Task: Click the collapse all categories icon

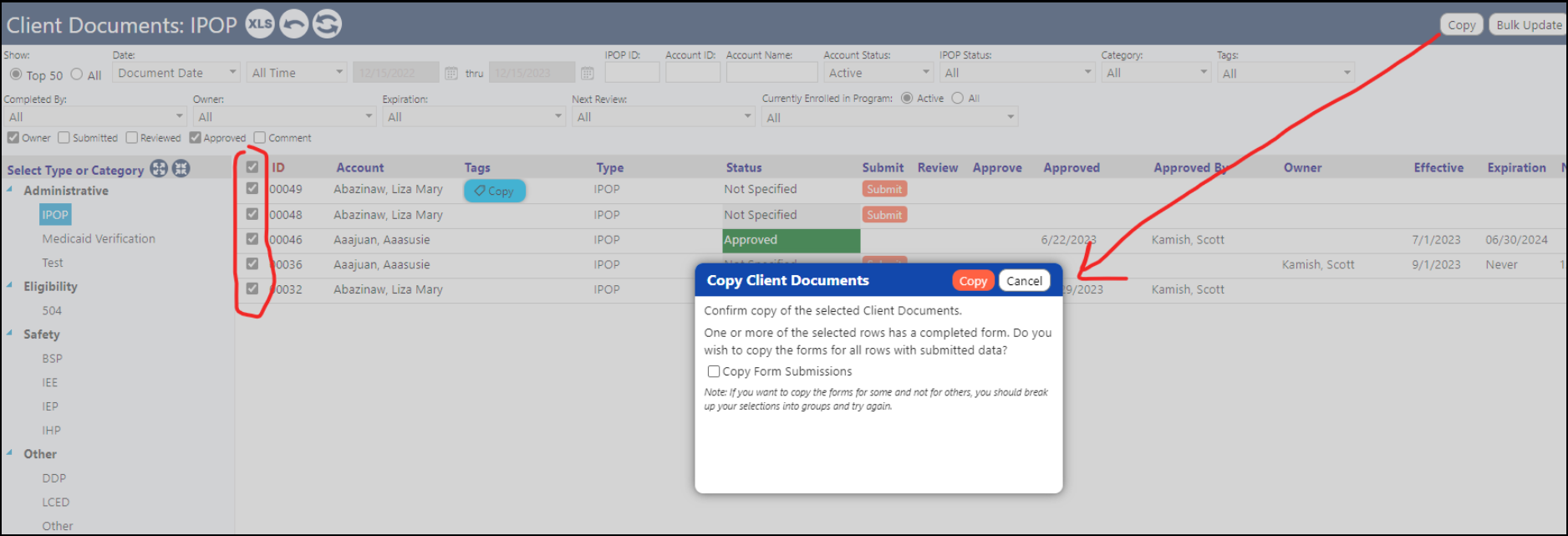Action: [x=181, y=169]
